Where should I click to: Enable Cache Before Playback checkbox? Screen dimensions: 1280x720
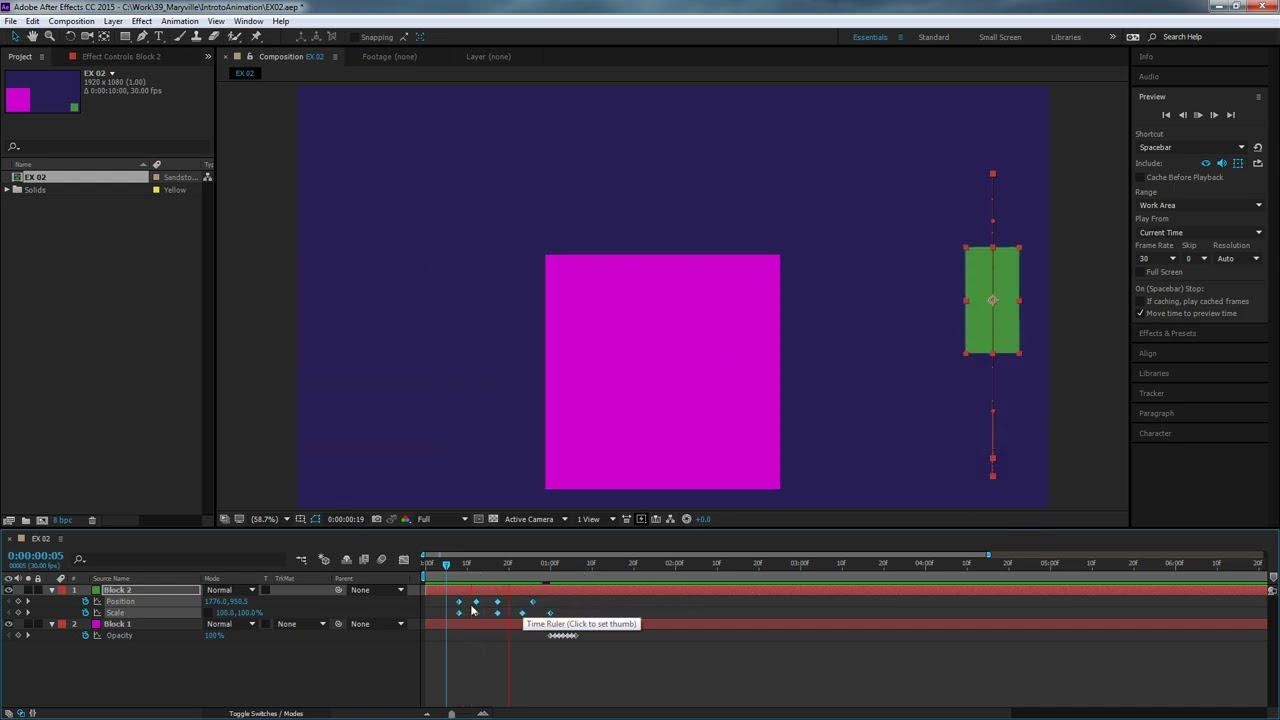pyautogui.click(x=1140, y=177)
